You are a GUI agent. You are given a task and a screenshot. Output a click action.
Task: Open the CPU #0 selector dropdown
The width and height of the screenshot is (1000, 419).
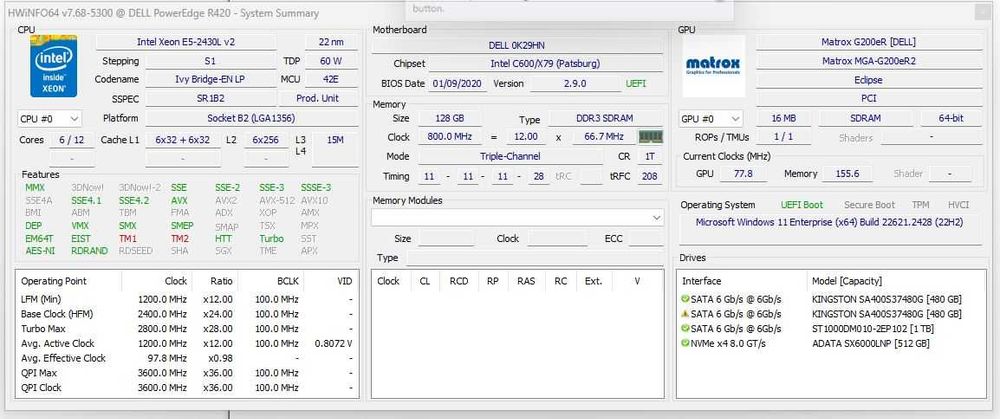pyautogui.click(x=50, y=119)
